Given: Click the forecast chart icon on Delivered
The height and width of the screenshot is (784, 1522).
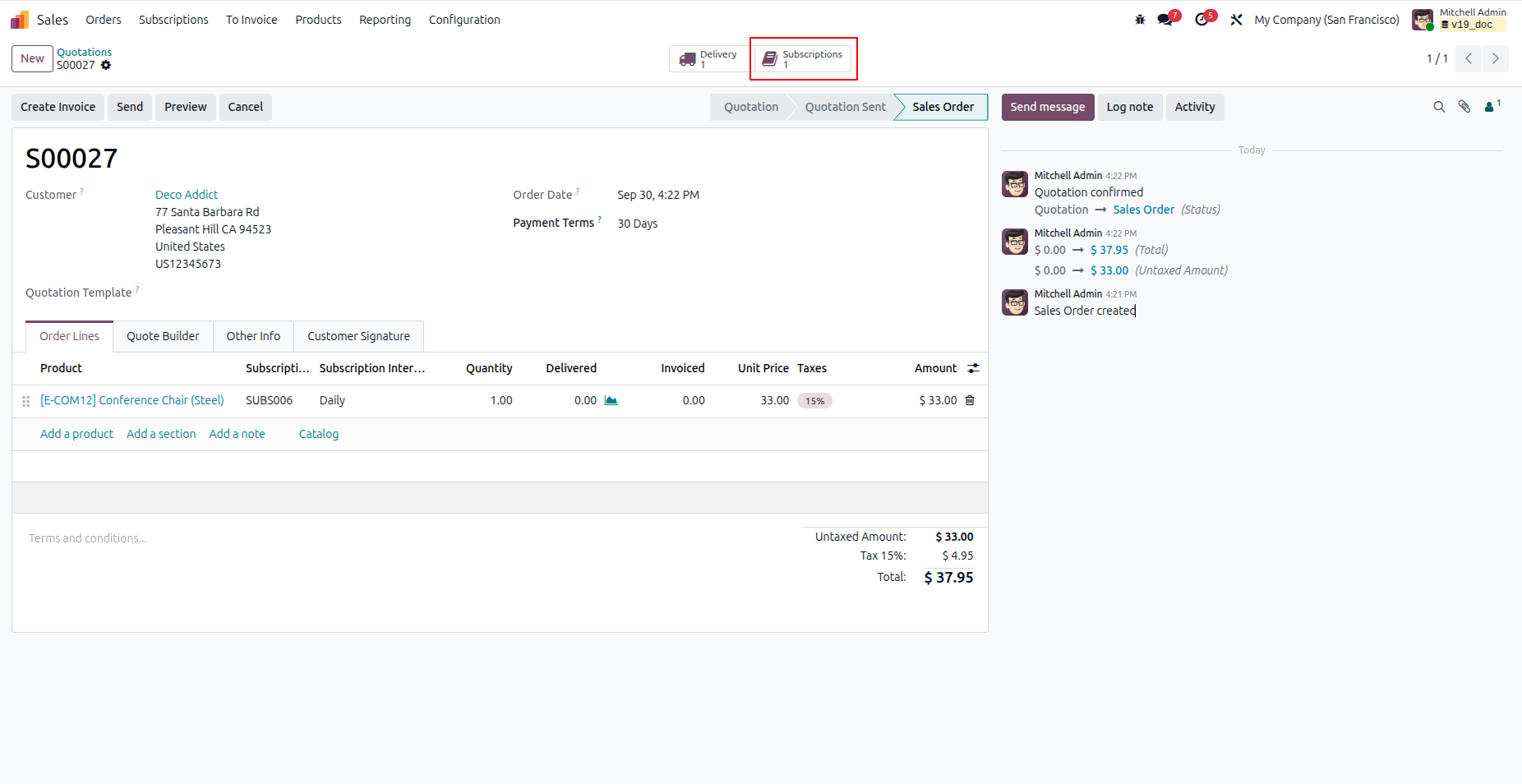Looking at the screenshot, I should point(611,400).
